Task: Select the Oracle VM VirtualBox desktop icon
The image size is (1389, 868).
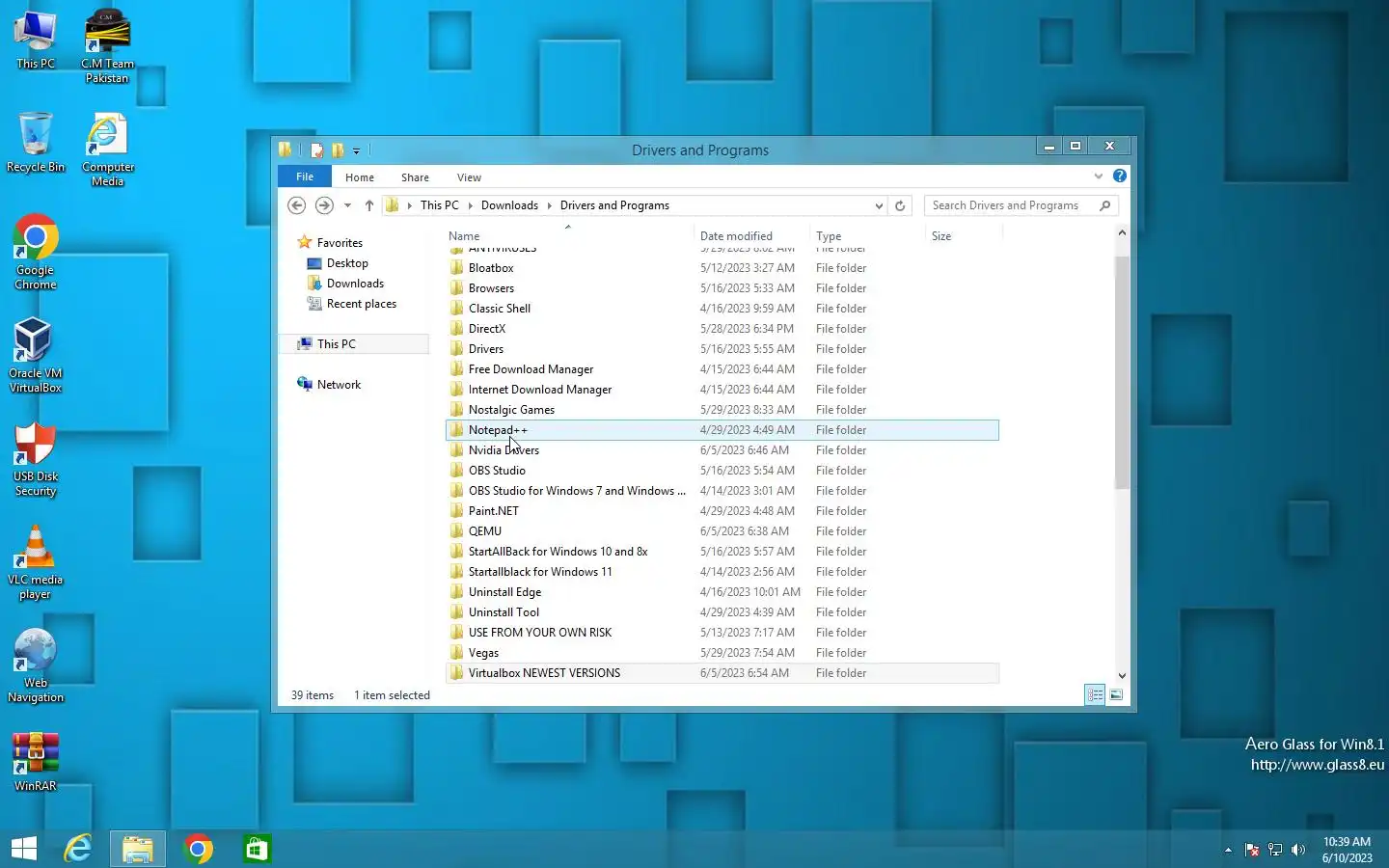Action: tap(36, 355)
